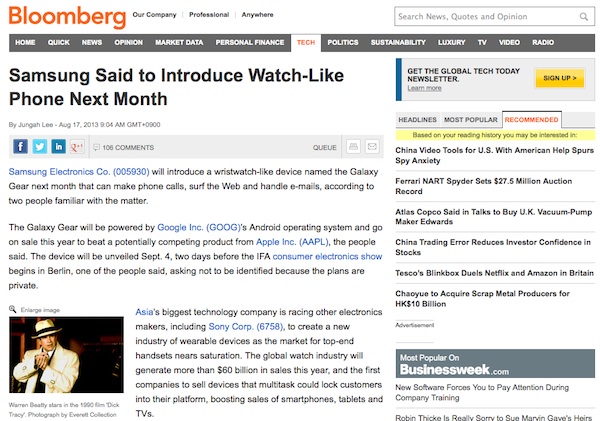Switch to the Most Popular tab
Viewport: 600px width, 421px height.
click(x=470, y=119)
